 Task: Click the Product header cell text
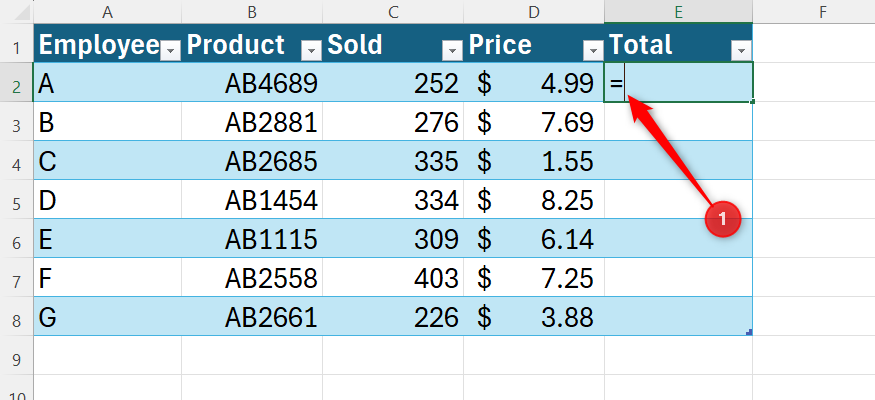click(235, 45)
